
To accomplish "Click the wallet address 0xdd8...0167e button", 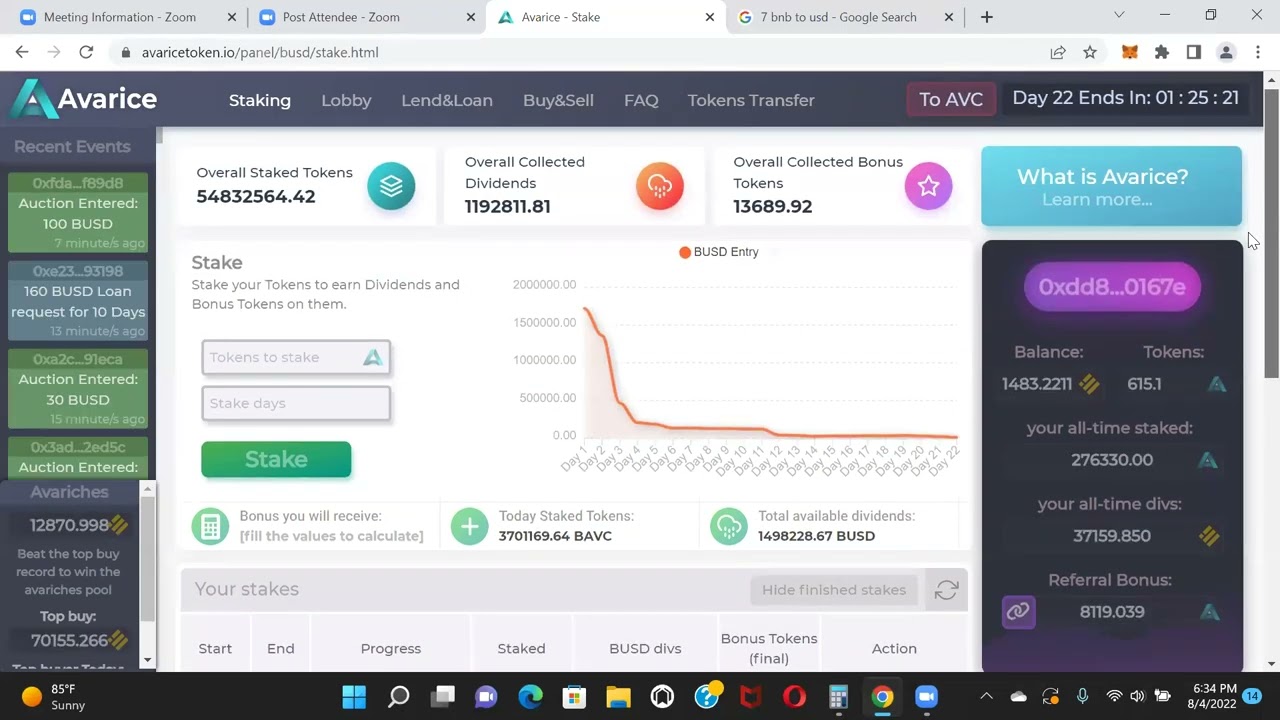I will [x=1112, y=287].
